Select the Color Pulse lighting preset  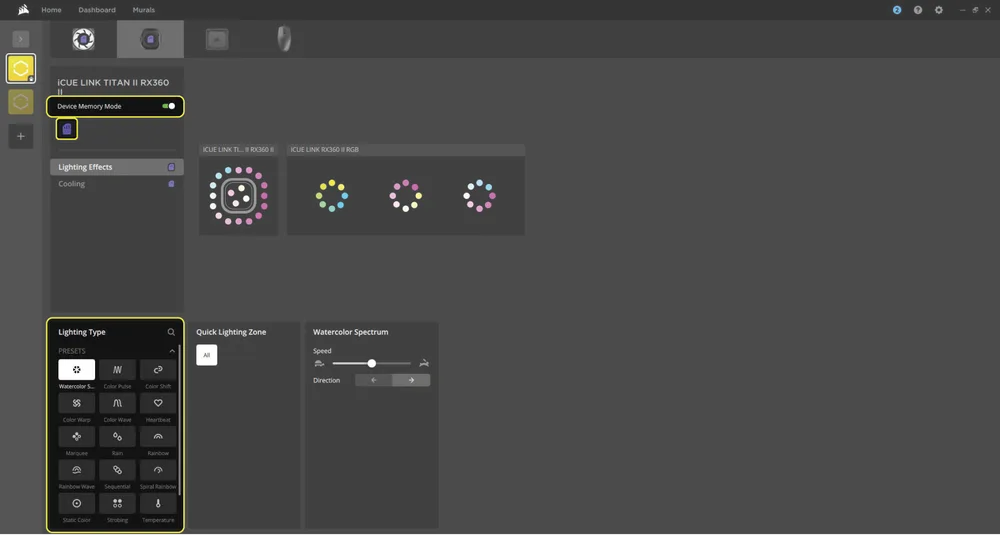(x=117, y=370)
